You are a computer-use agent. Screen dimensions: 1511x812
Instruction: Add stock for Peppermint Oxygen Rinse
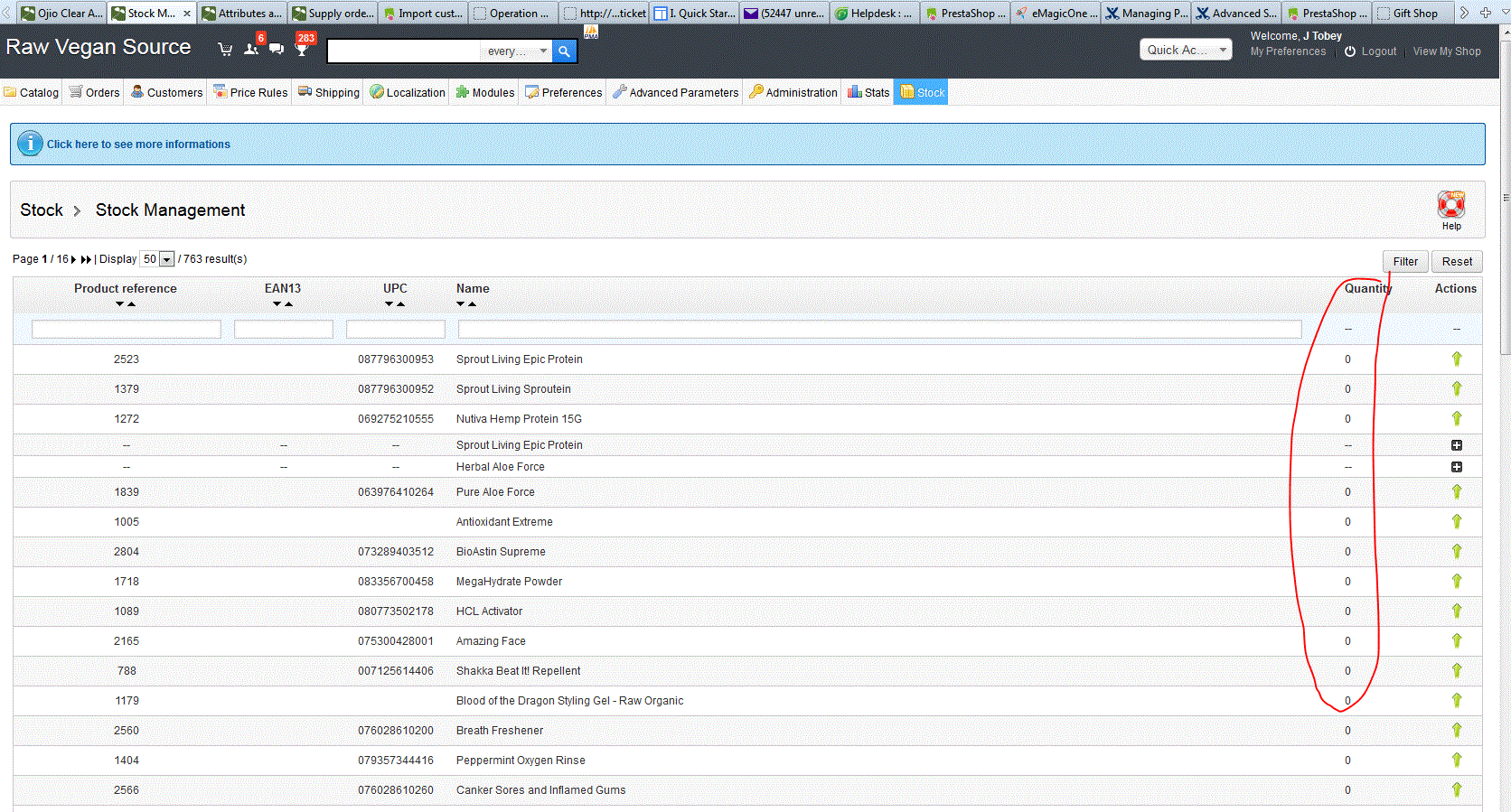click(x=1457, y=760)
